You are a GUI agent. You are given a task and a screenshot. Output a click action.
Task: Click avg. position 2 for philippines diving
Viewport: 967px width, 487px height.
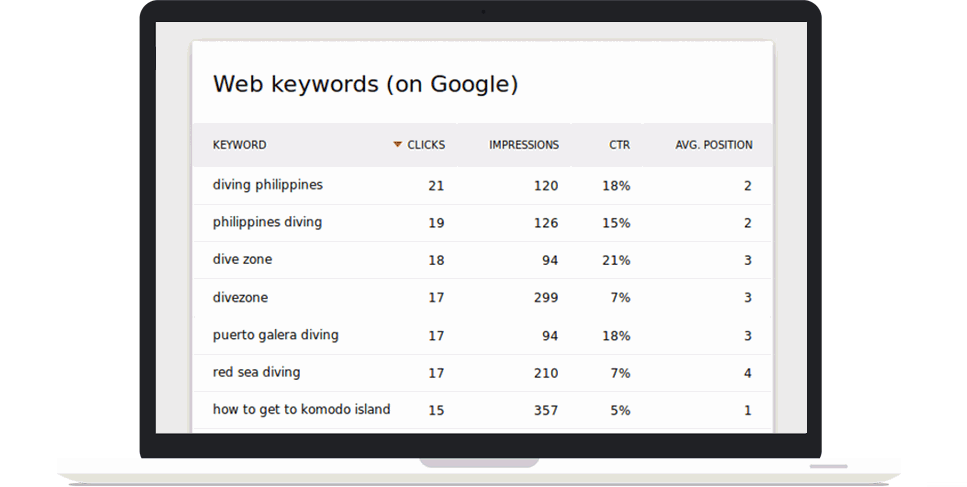[747, 223]
